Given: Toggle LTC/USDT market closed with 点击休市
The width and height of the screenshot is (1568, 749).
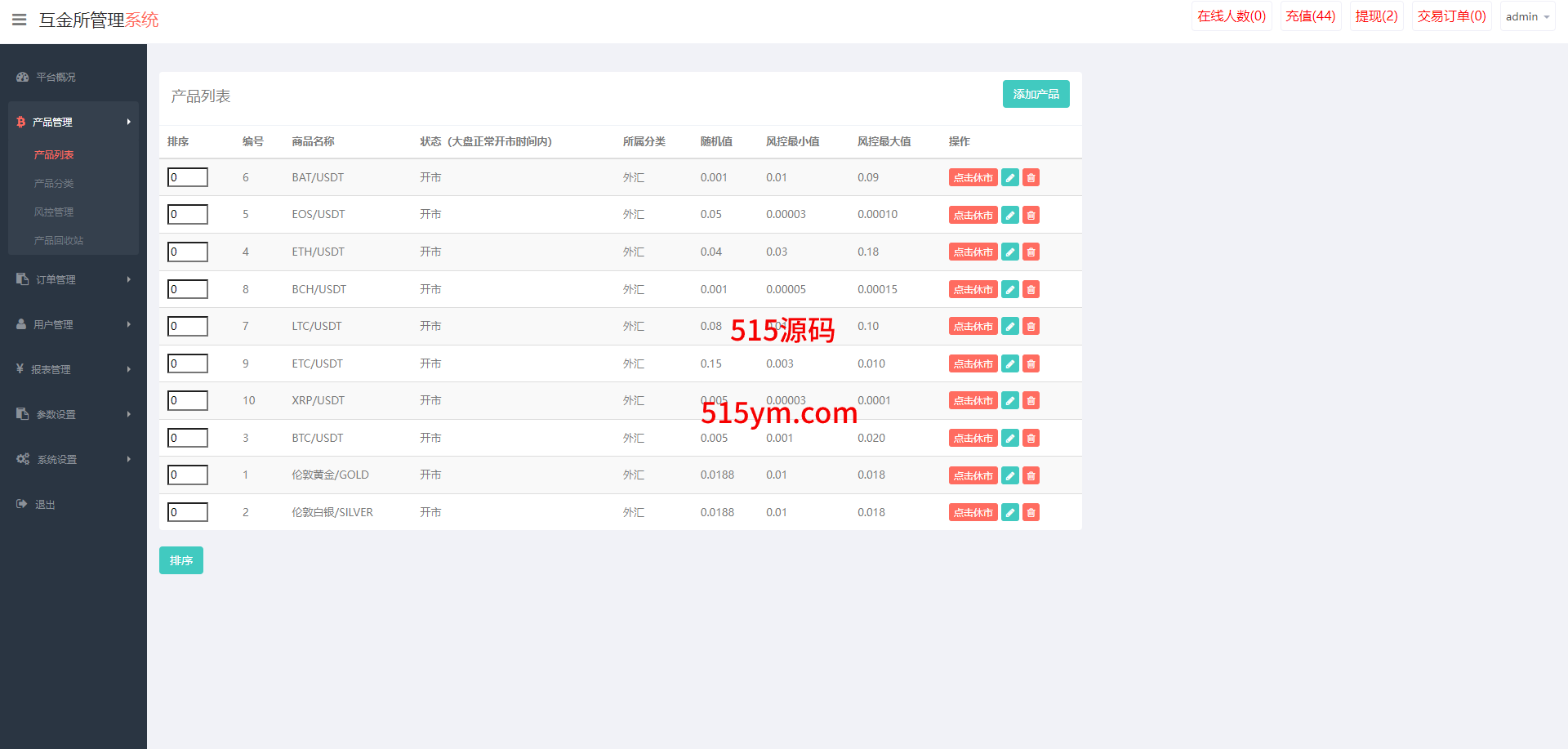Looking at the screenshot, I should [x=973, y=327].
